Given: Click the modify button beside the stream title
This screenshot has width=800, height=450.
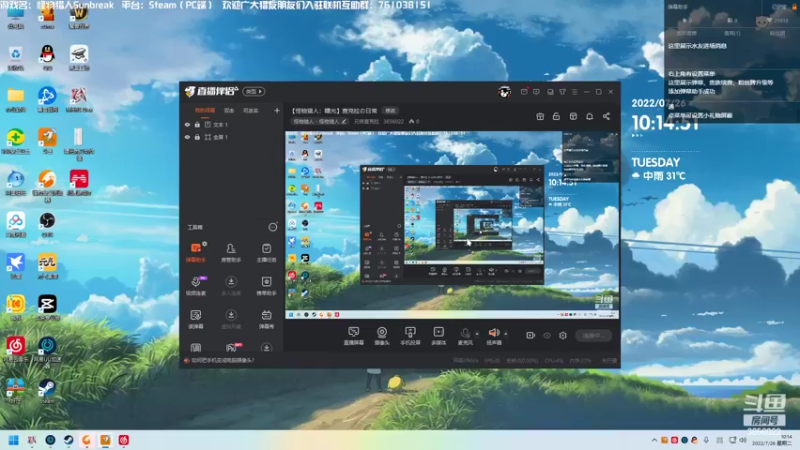Looking at the screenshot, I should click(x=390, y=111).
